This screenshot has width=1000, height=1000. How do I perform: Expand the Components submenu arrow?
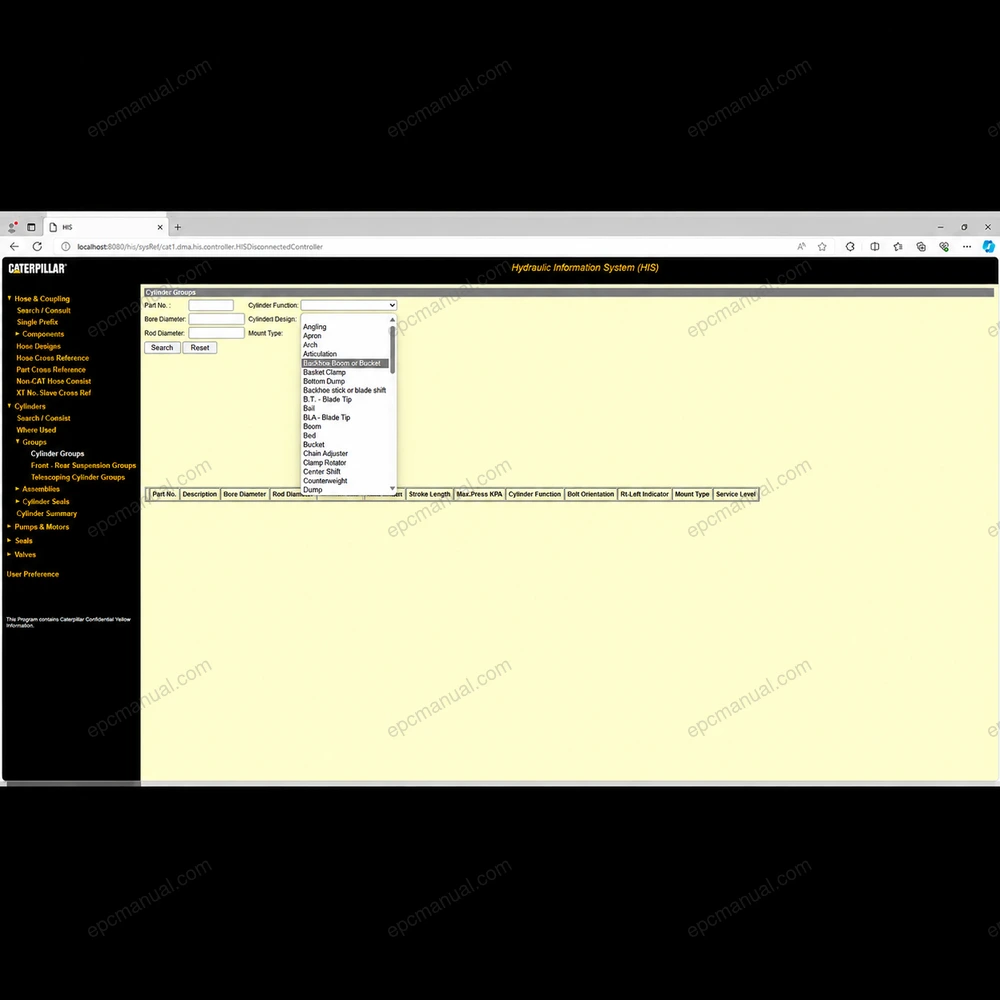(17, 334)
